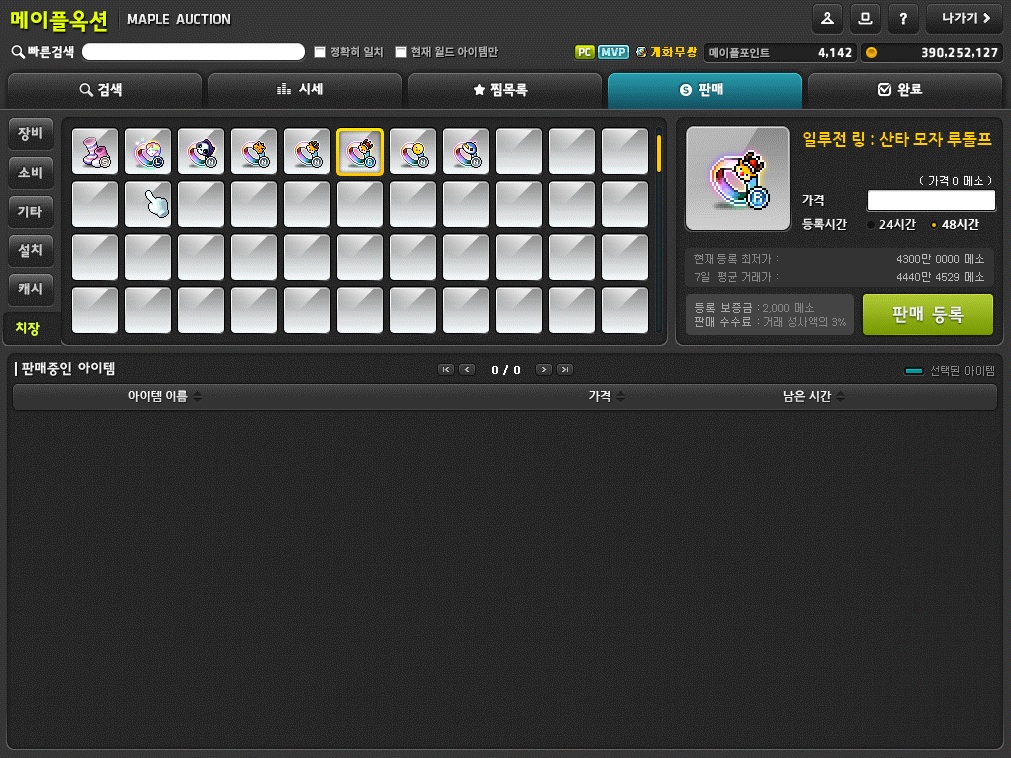Viewport: 1011px width, 758px height.
Task: Select the yellow chick illusion ring
Action: point(413,151)
